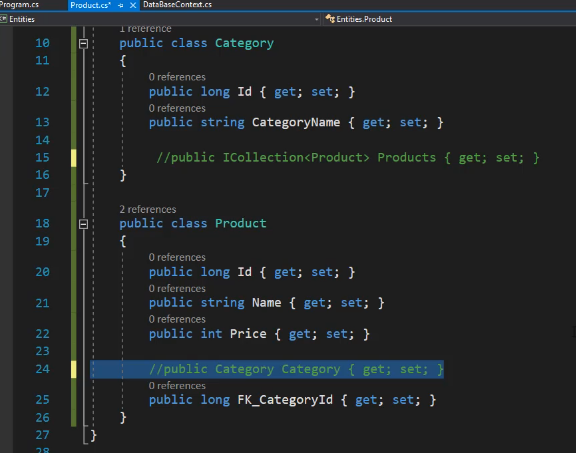Pin the Product.cs tab
The width and height of the screenshot is (576, 453).
[120, 5]
